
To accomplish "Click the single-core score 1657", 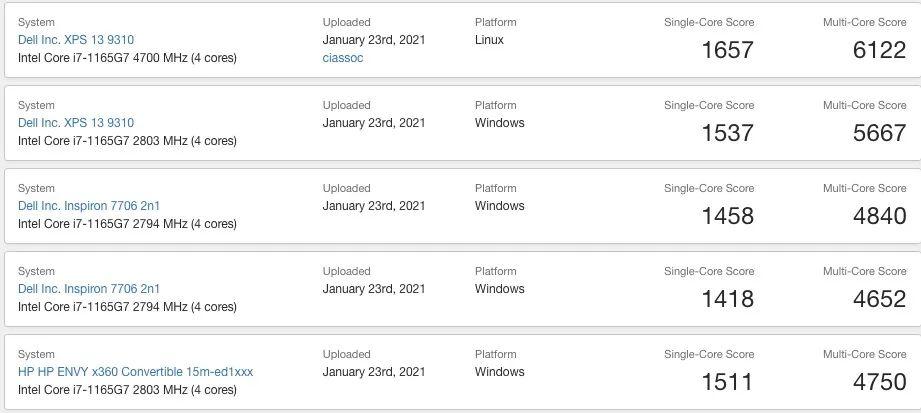I will tap(727, 50).
